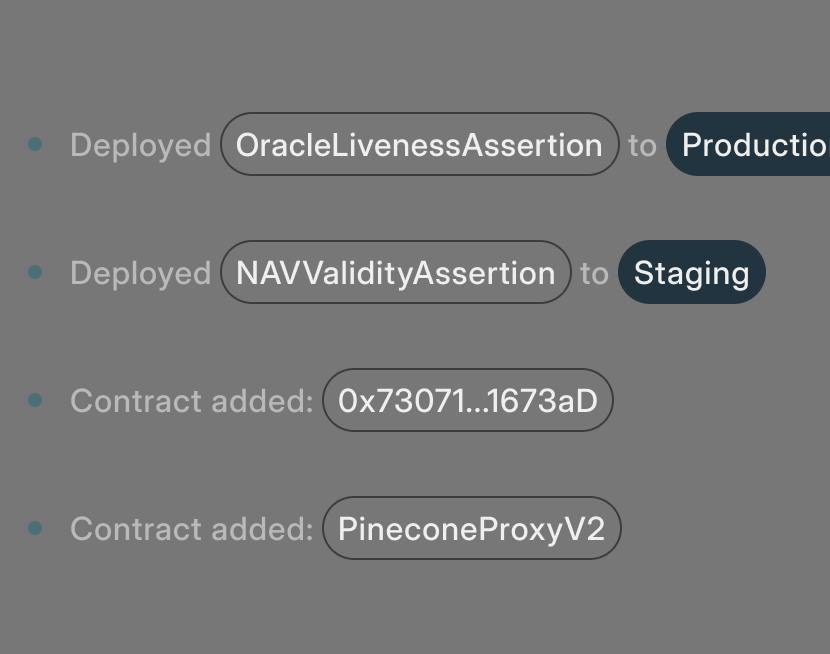Click "Deployed" text before OracleLivenessAssertion
The height and width of the screenshot is (654, 830).
tap(140, 145)
